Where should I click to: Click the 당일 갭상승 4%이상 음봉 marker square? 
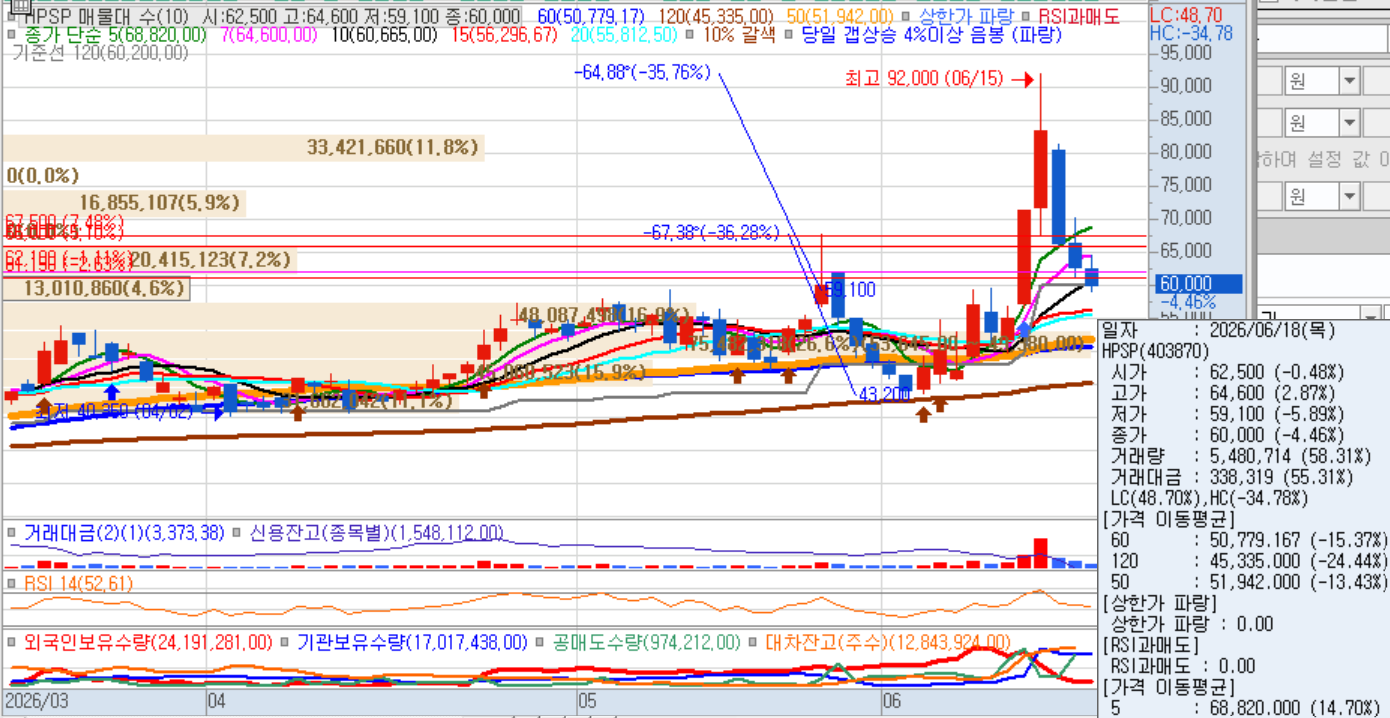click(x=789, y=35)
